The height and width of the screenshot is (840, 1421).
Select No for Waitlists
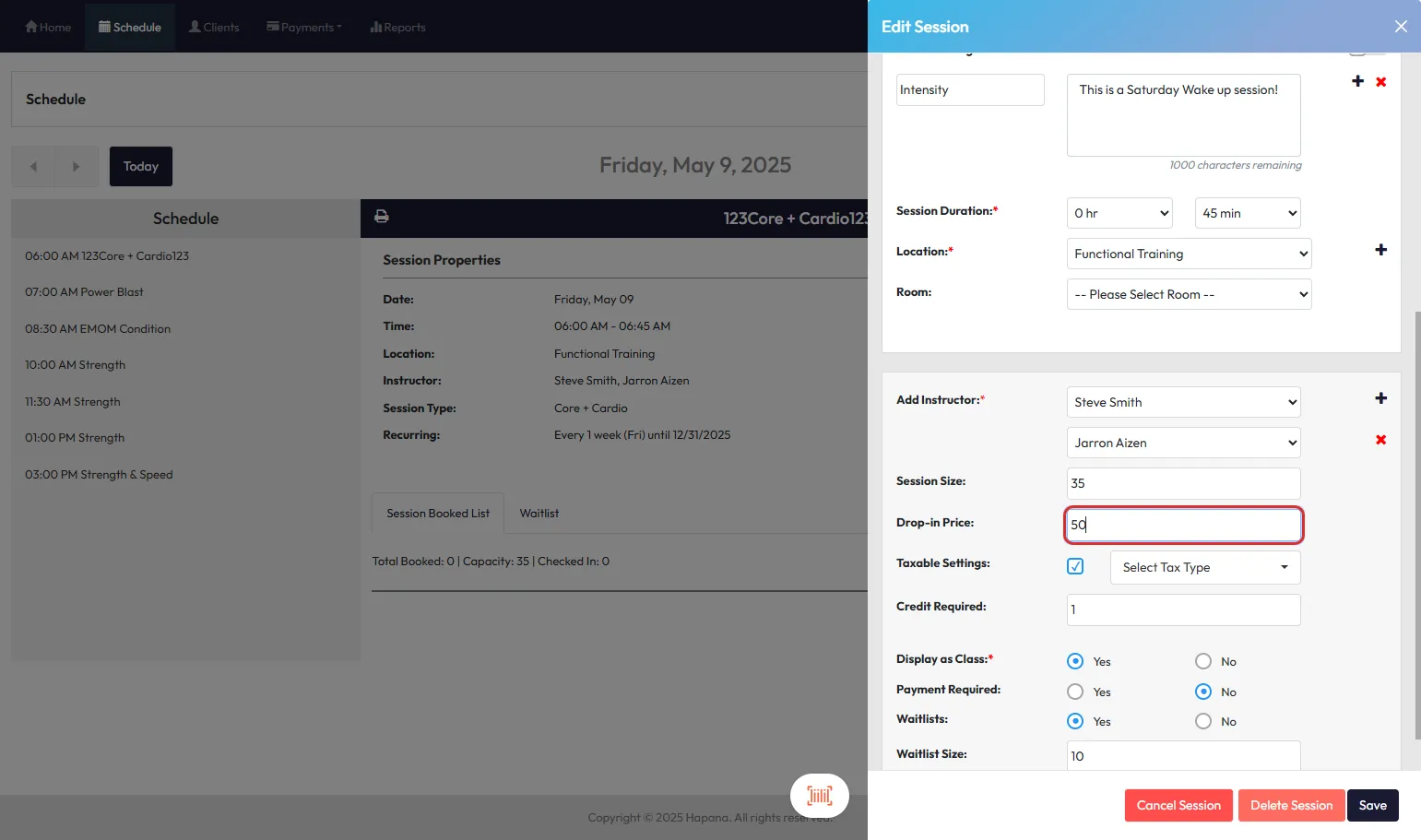point(1203,721)
